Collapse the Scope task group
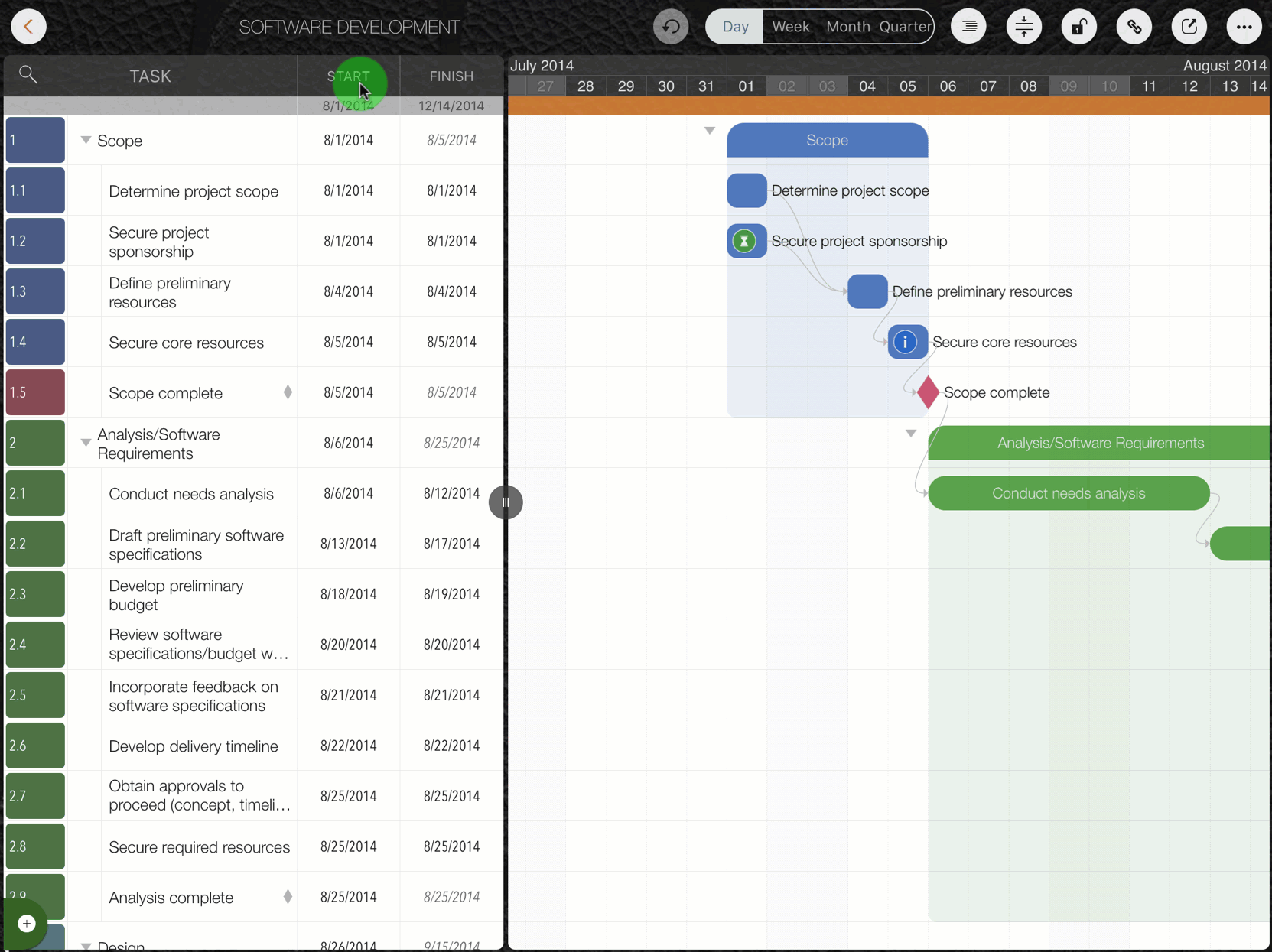The width and height of the screenshot is (1272, 952). click(86, 140)
